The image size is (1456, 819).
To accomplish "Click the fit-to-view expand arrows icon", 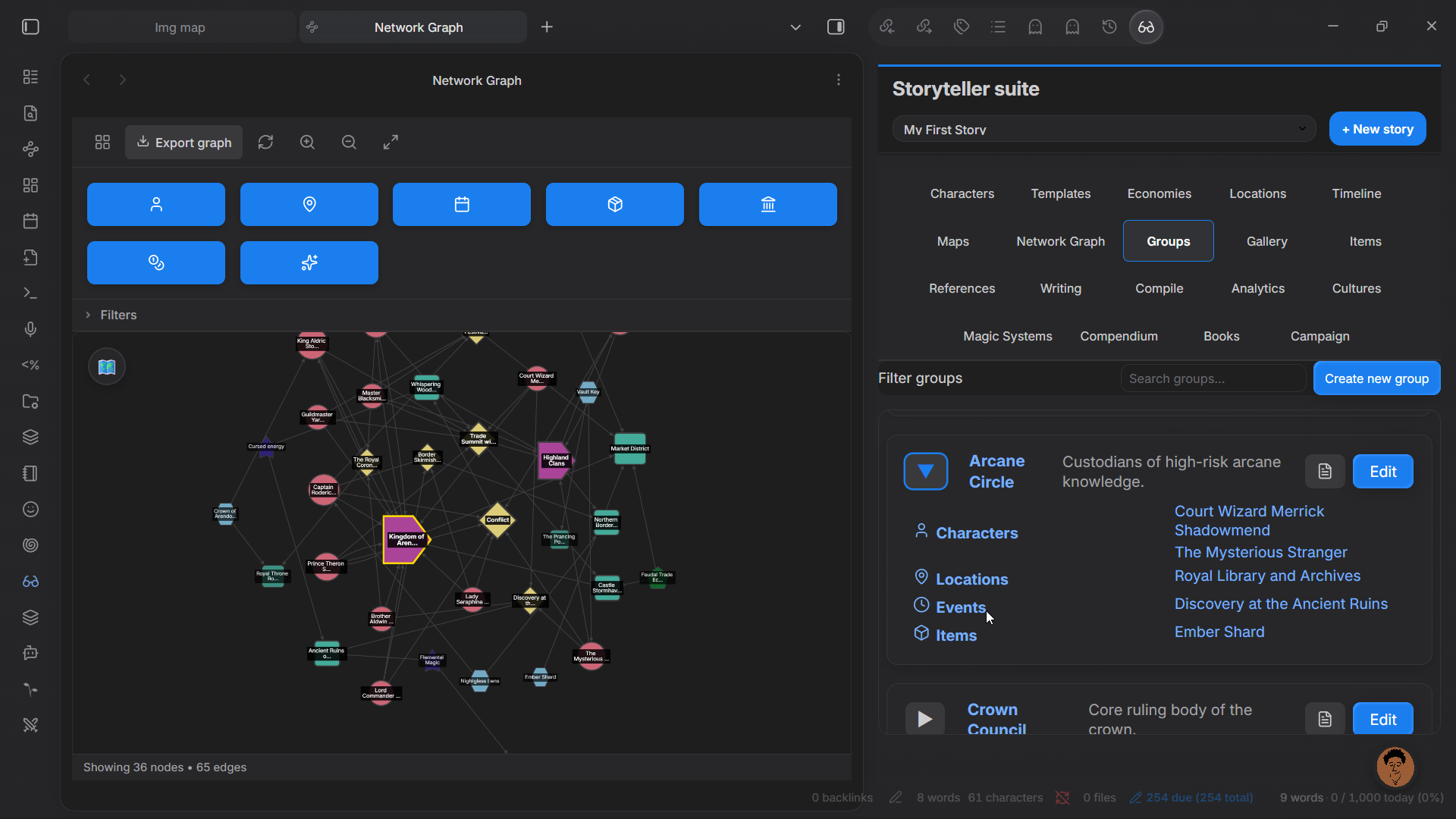I will point(391,143).
